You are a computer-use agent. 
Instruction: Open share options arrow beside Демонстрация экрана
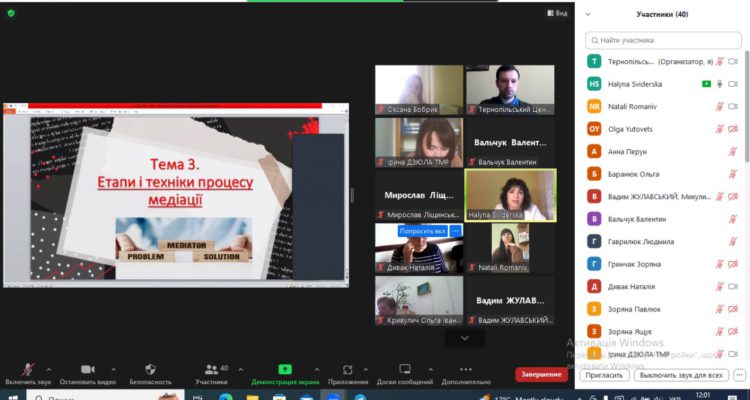click(x=317, y=369)
